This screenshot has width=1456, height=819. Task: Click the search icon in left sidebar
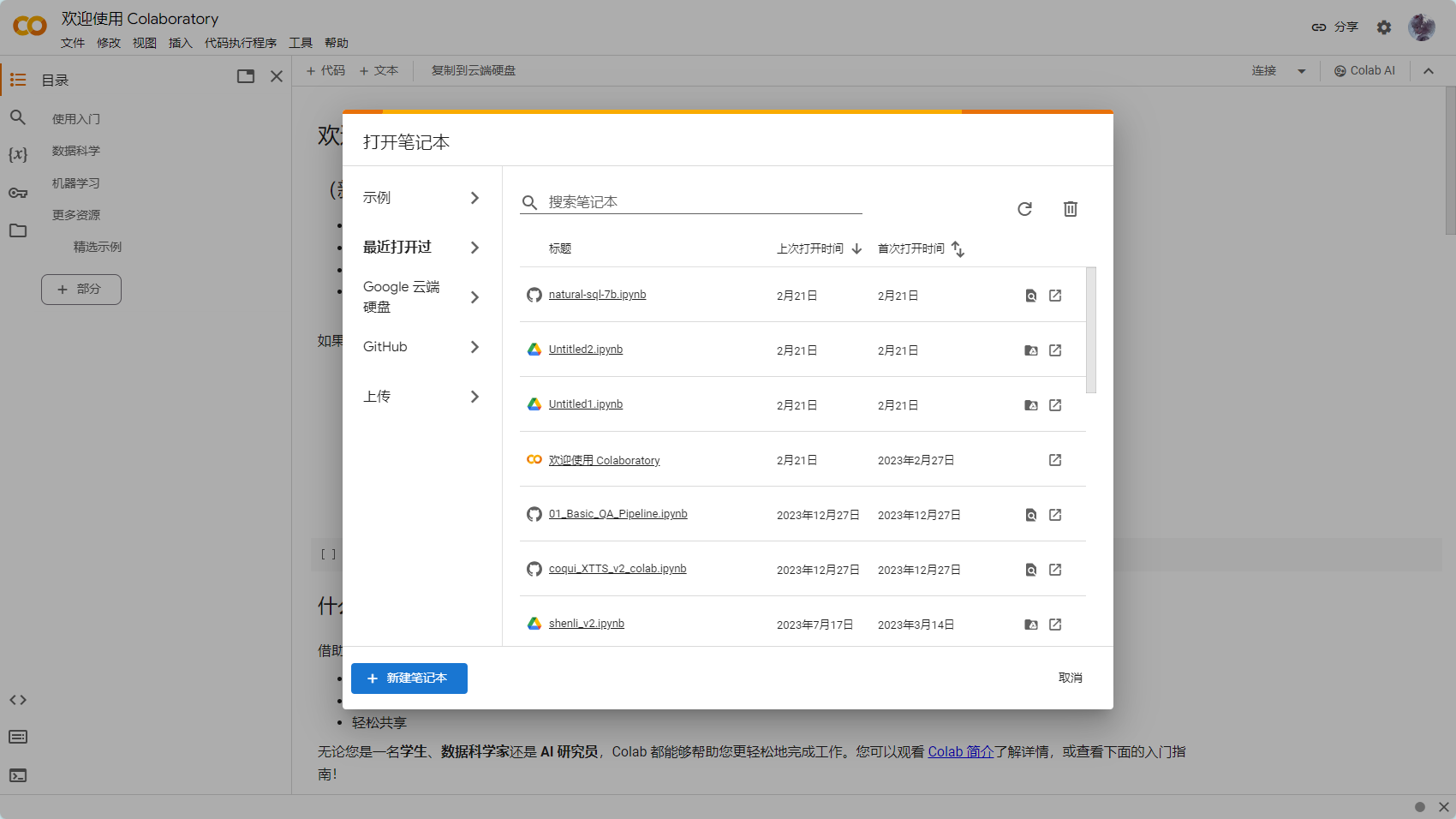tap(18, 117)
